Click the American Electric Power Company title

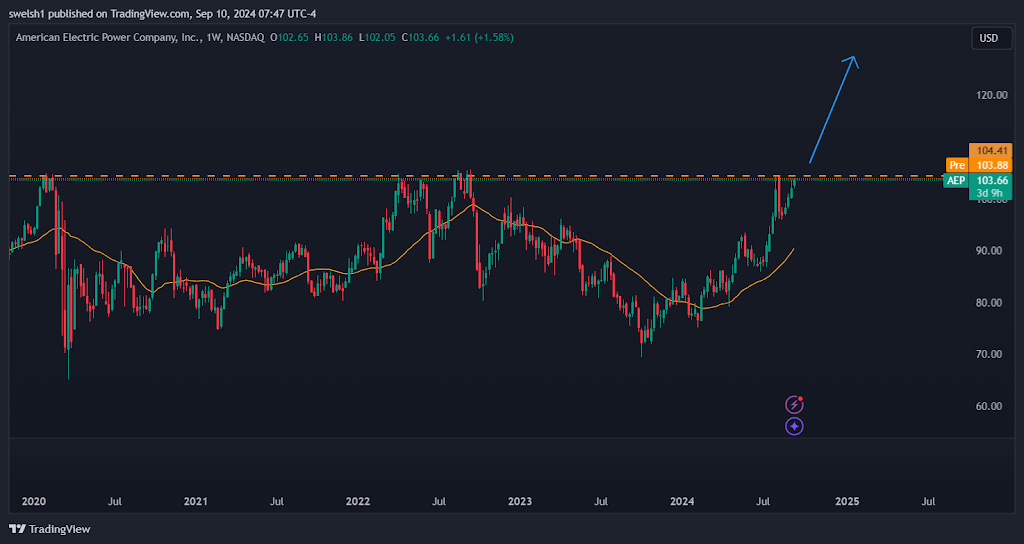[108, 38]
